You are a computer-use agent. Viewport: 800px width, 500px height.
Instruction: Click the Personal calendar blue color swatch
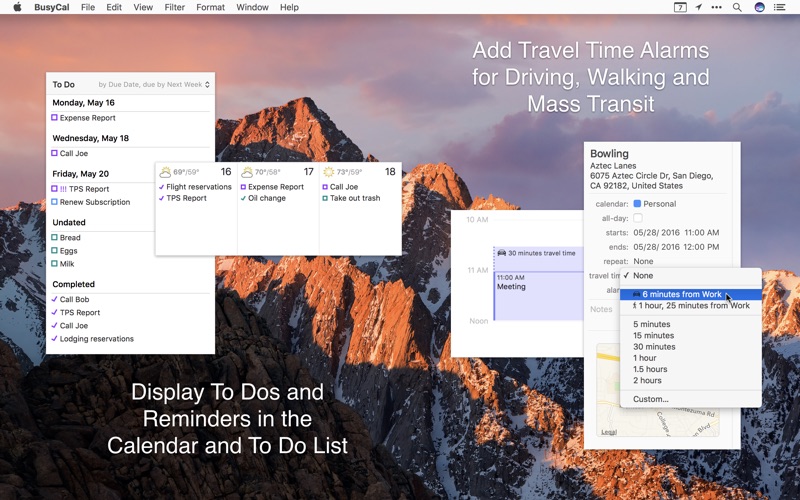637,204
